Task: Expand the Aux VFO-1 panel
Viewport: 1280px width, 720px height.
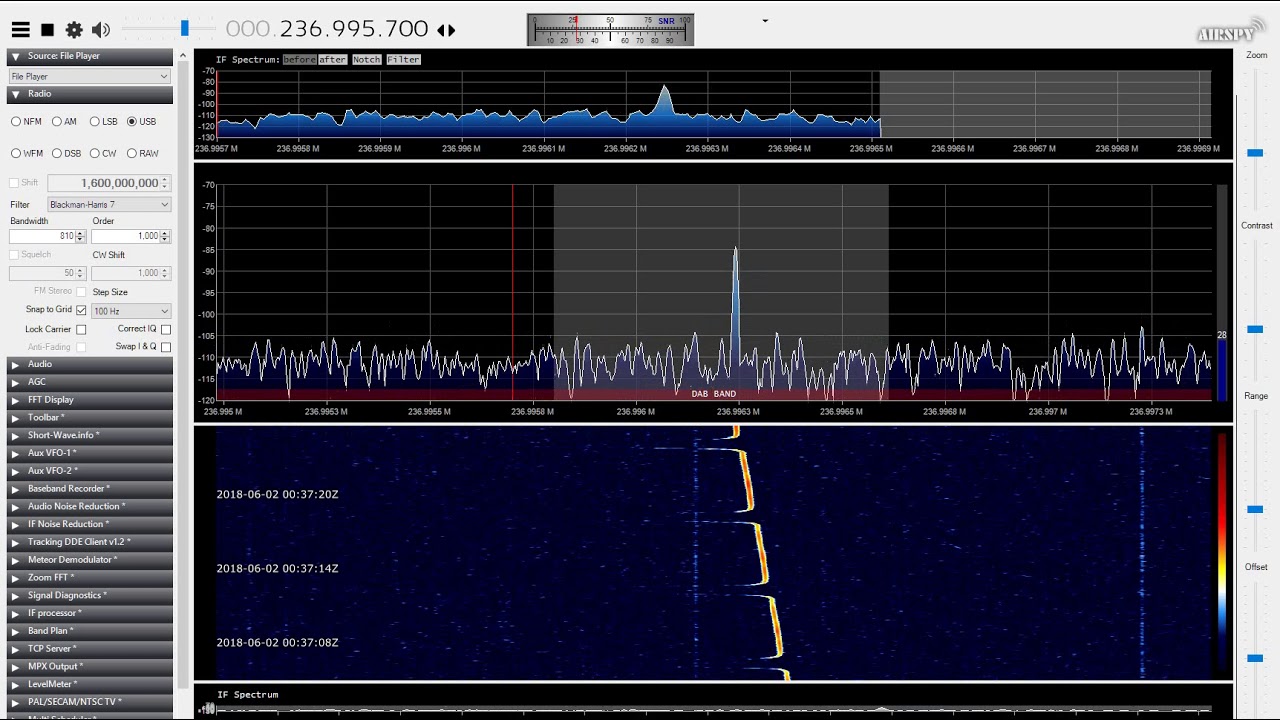Action: point(90,453)
